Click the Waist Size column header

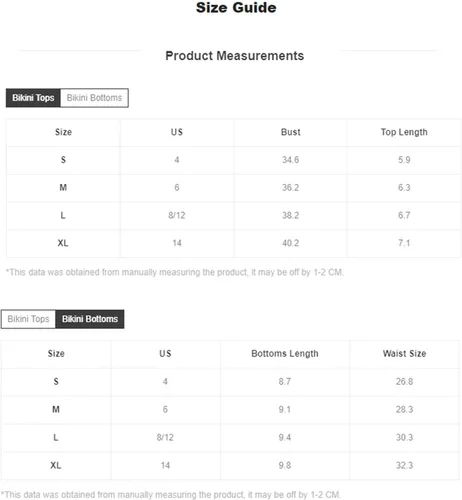click(404, 353)
